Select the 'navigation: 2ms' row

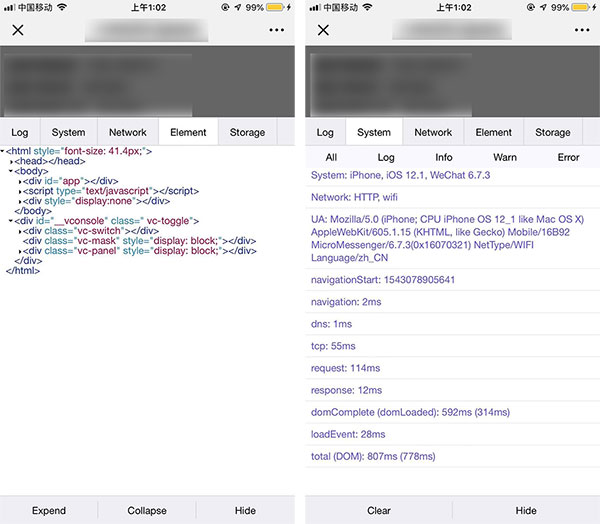pyautogui.click(x=453, y=302)
